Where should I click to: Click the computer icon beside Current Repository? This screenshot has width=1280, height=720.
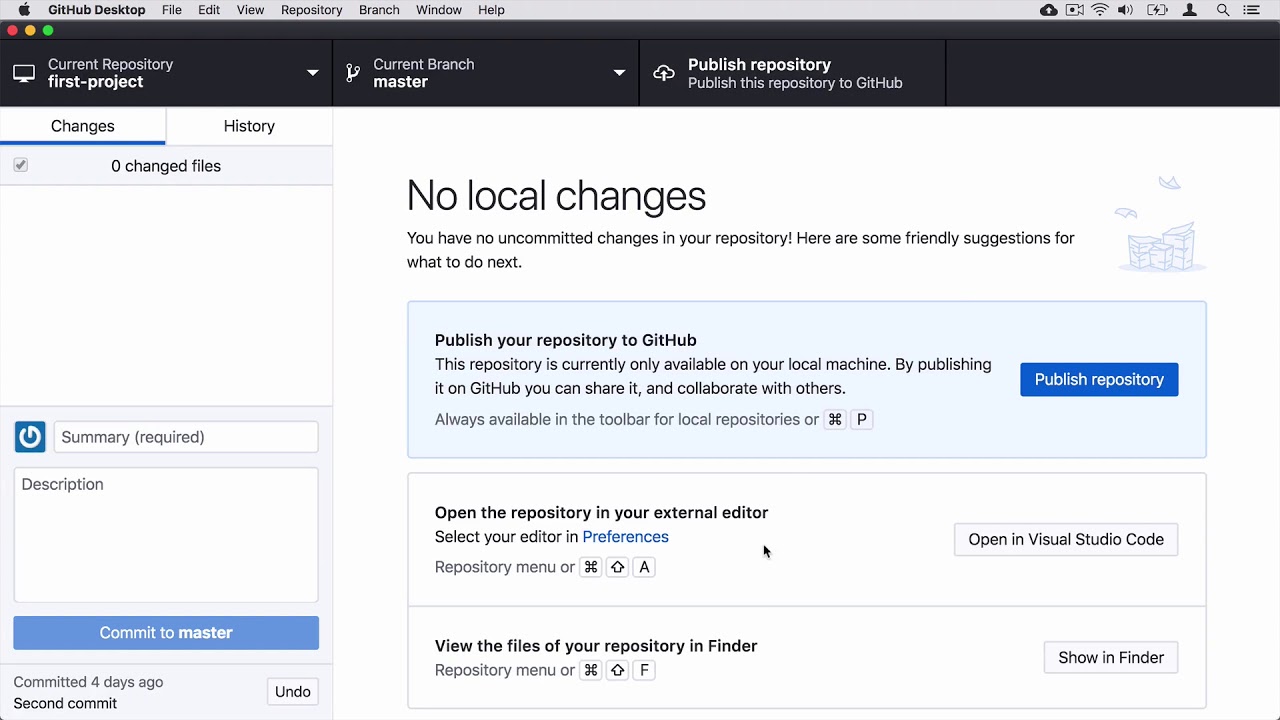pyautogui.click(x=24, y=73)
